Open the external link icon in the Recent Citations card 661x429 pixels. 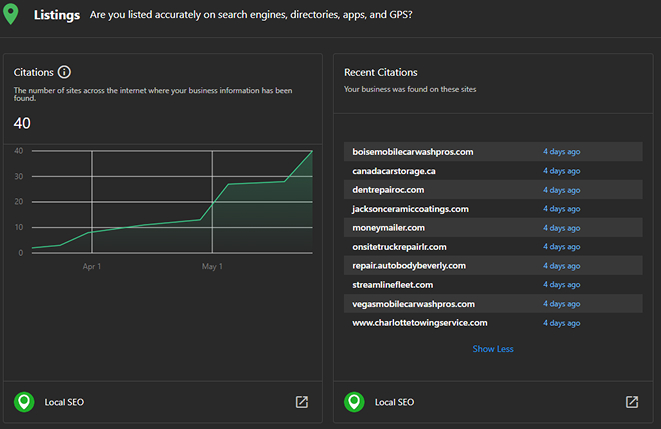point(632,402)
